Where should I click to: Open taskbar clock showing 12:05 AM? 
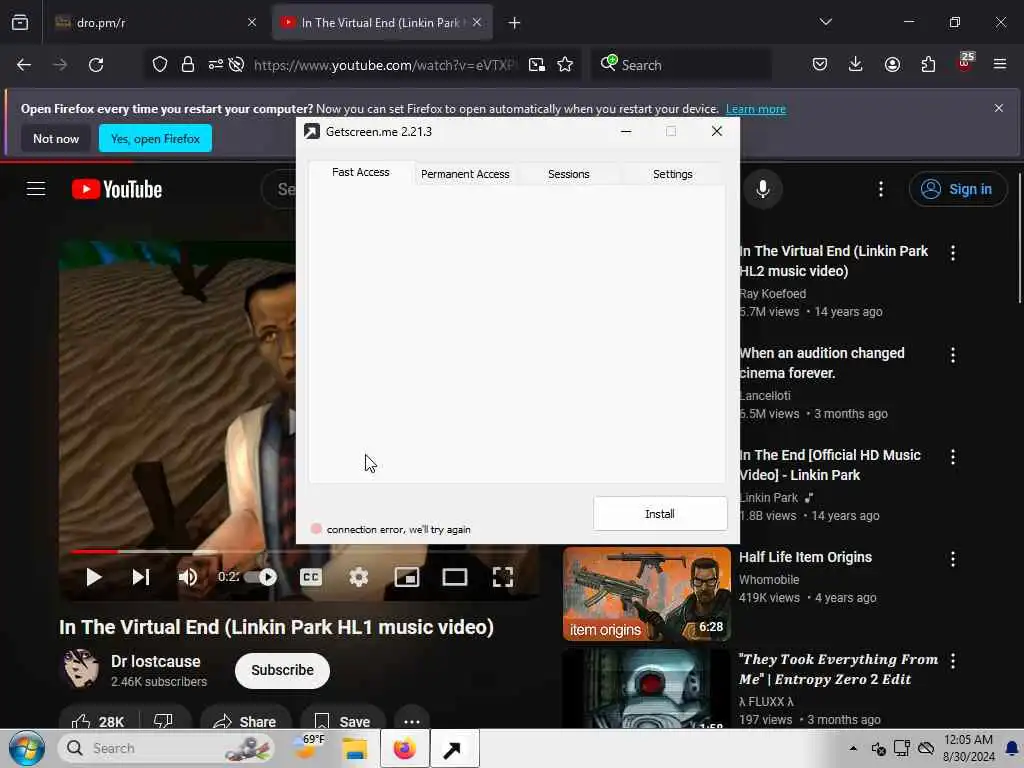(x=968, y=748)
